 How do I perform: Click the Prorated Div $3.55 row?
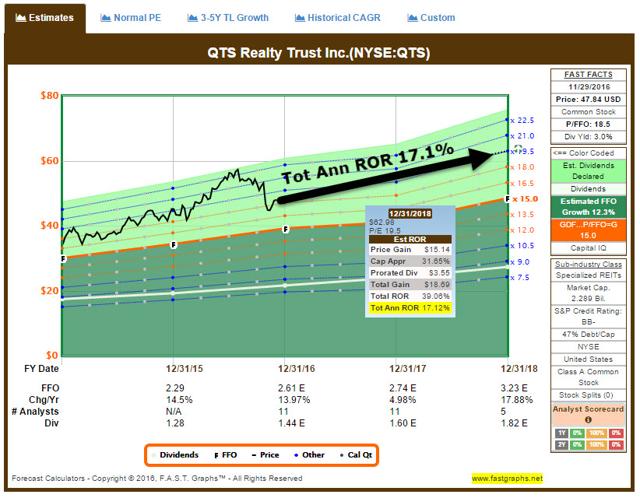click(x=410, y=273)
